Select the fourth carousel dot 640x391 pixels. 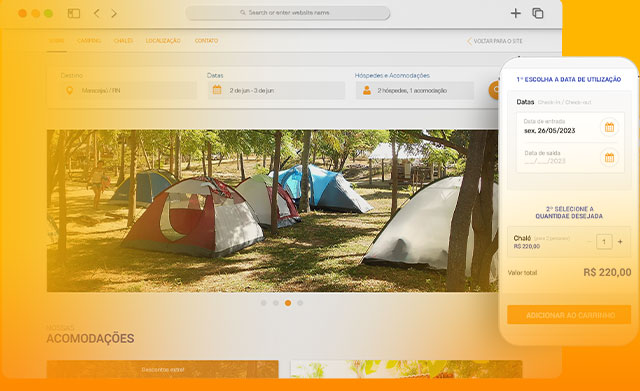(x=300, y=303)
